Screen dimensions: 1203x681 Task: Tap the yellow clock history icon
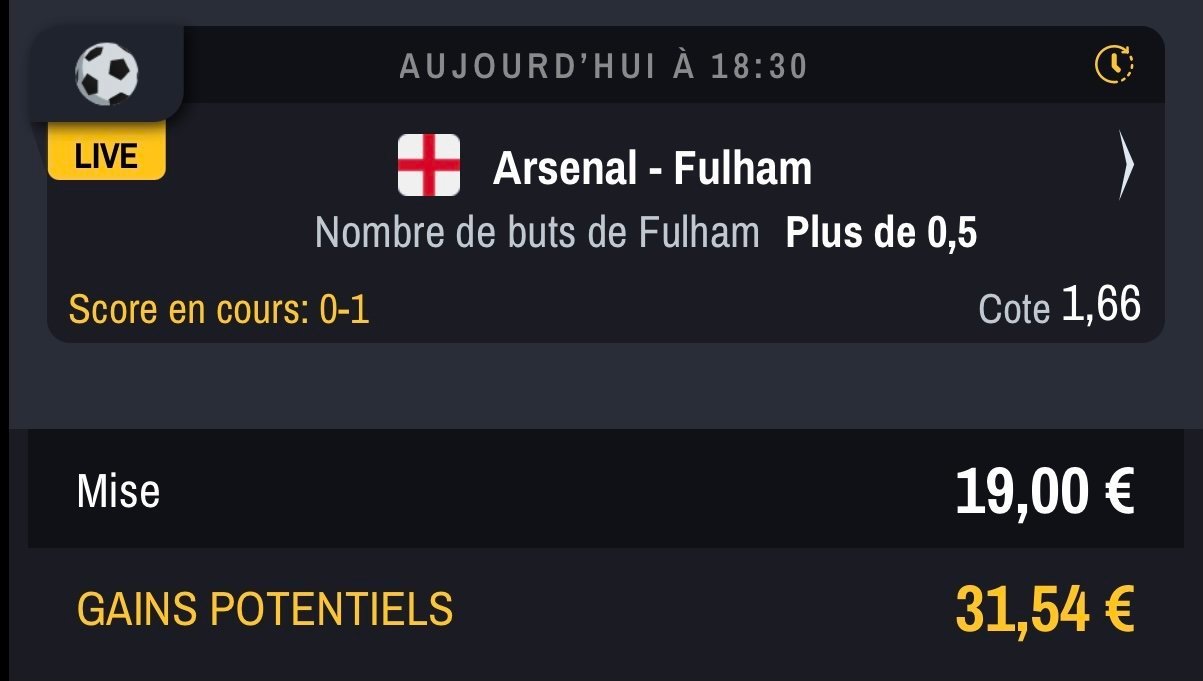coord(1114,65)
